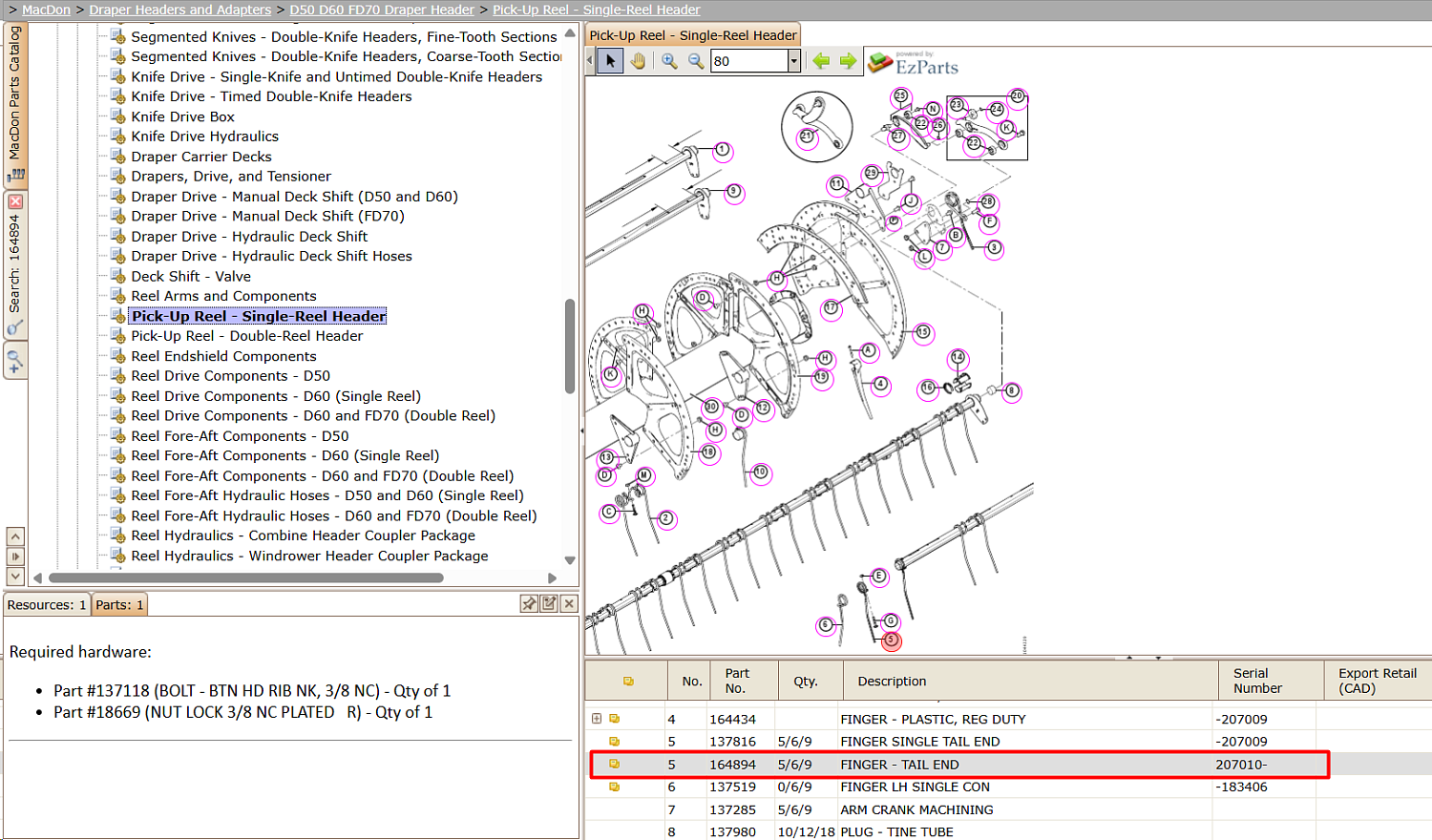The height and width of the screenshot is (840, 1432).
Task: Expand the row for part 164434
Action: [597, 719]
